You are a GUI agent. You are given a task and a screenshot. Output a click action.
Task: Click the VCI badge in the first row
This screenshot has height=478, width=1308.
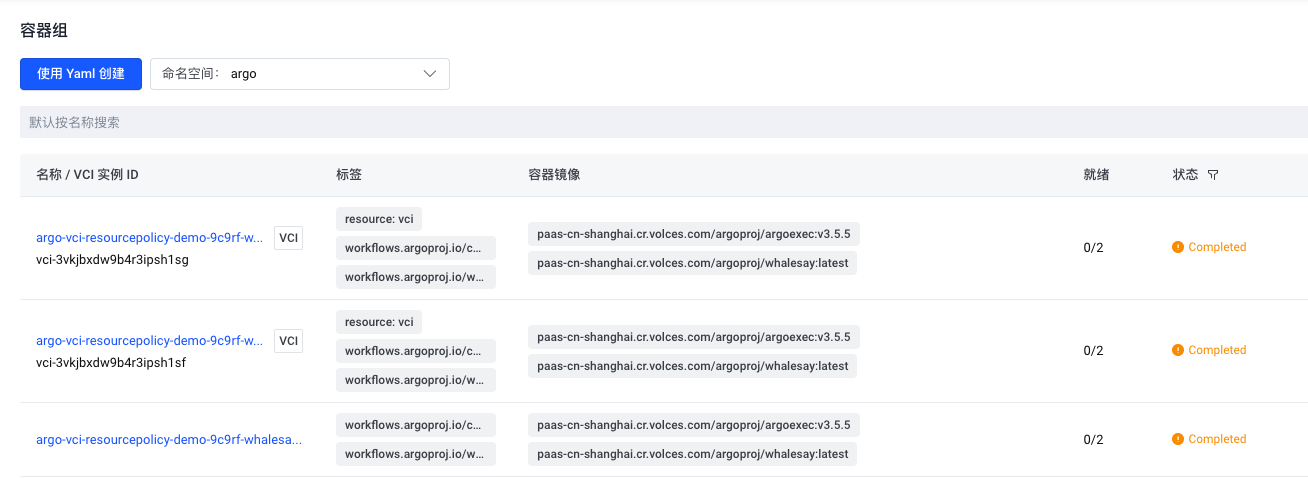(x=288, y=238)
